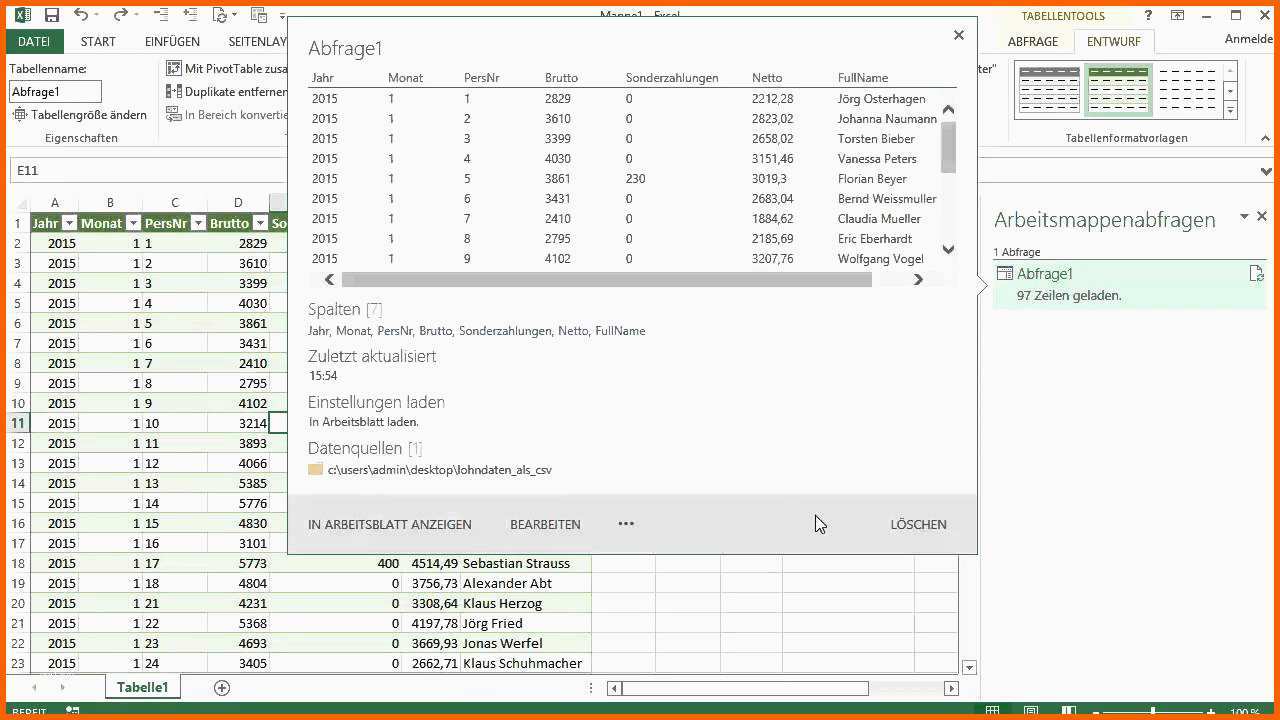1280x720 pixels.
Task: Click the Undo arrow icon
Action: click(x=81, y=15)
